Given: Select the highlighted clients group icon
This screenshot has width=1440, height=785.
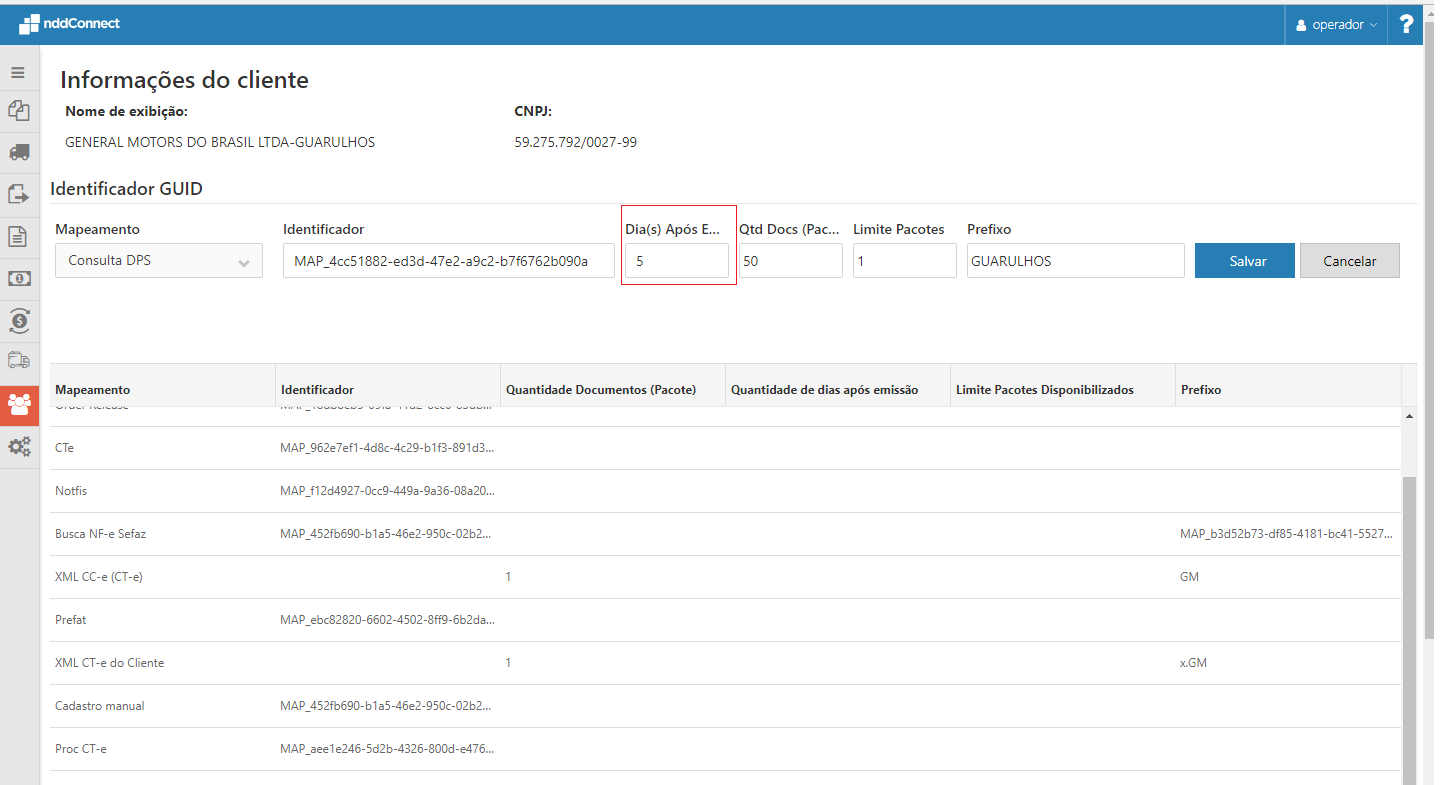Looking at the screenshot, I should coord(19,404).
